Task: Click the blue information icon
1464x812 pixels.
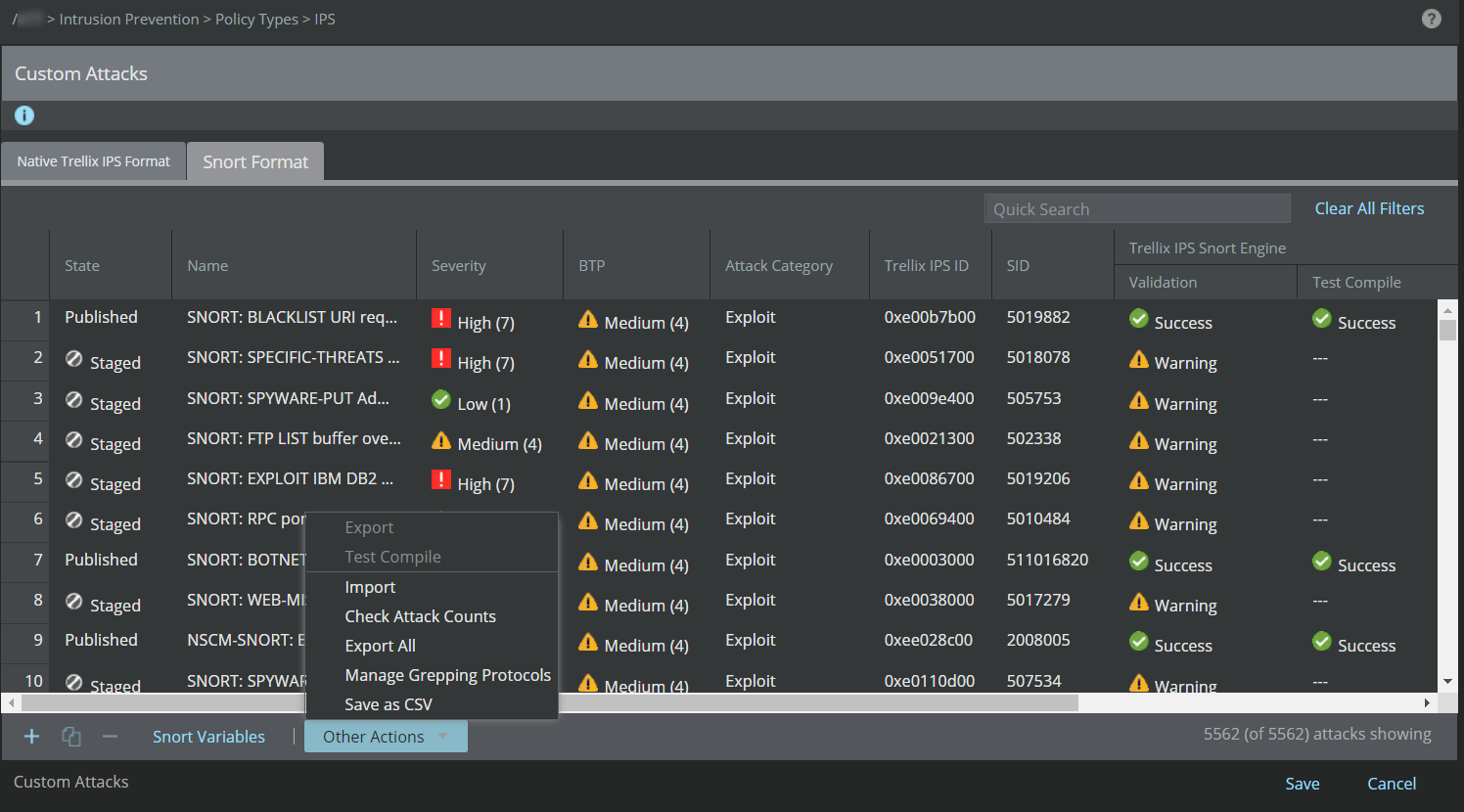Action: [24, 115]
